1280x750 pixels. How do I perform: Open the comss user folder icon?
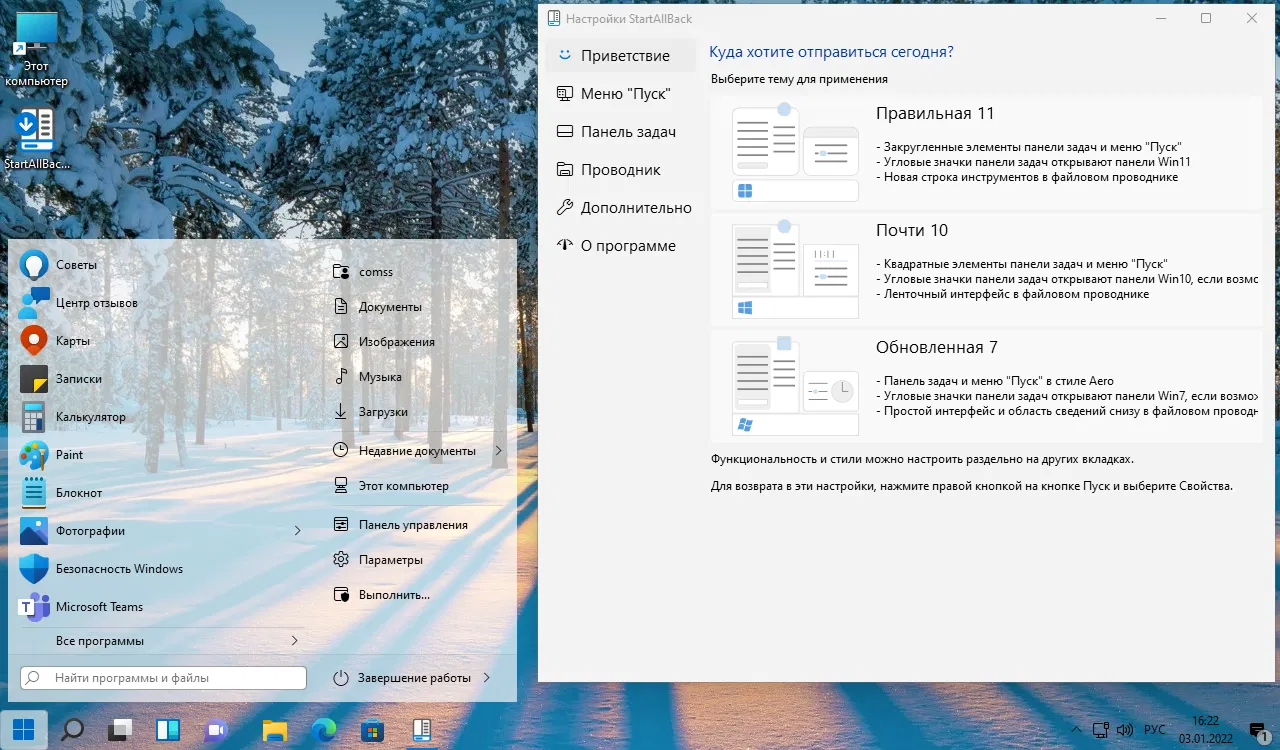click(341, 271)
